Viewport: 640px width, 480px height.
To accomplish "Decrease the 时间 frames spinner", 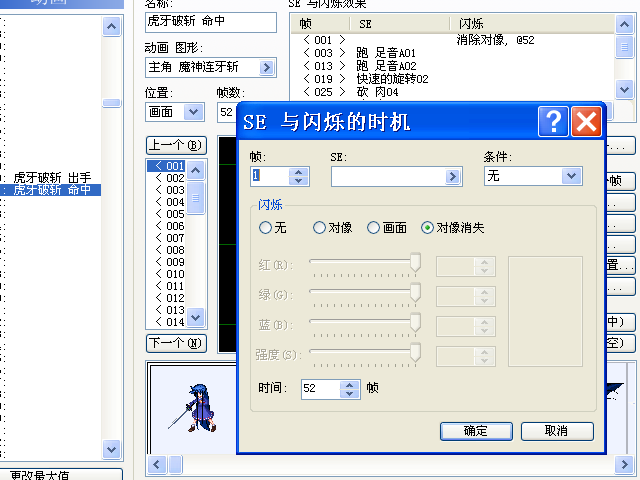I will 349,394.
